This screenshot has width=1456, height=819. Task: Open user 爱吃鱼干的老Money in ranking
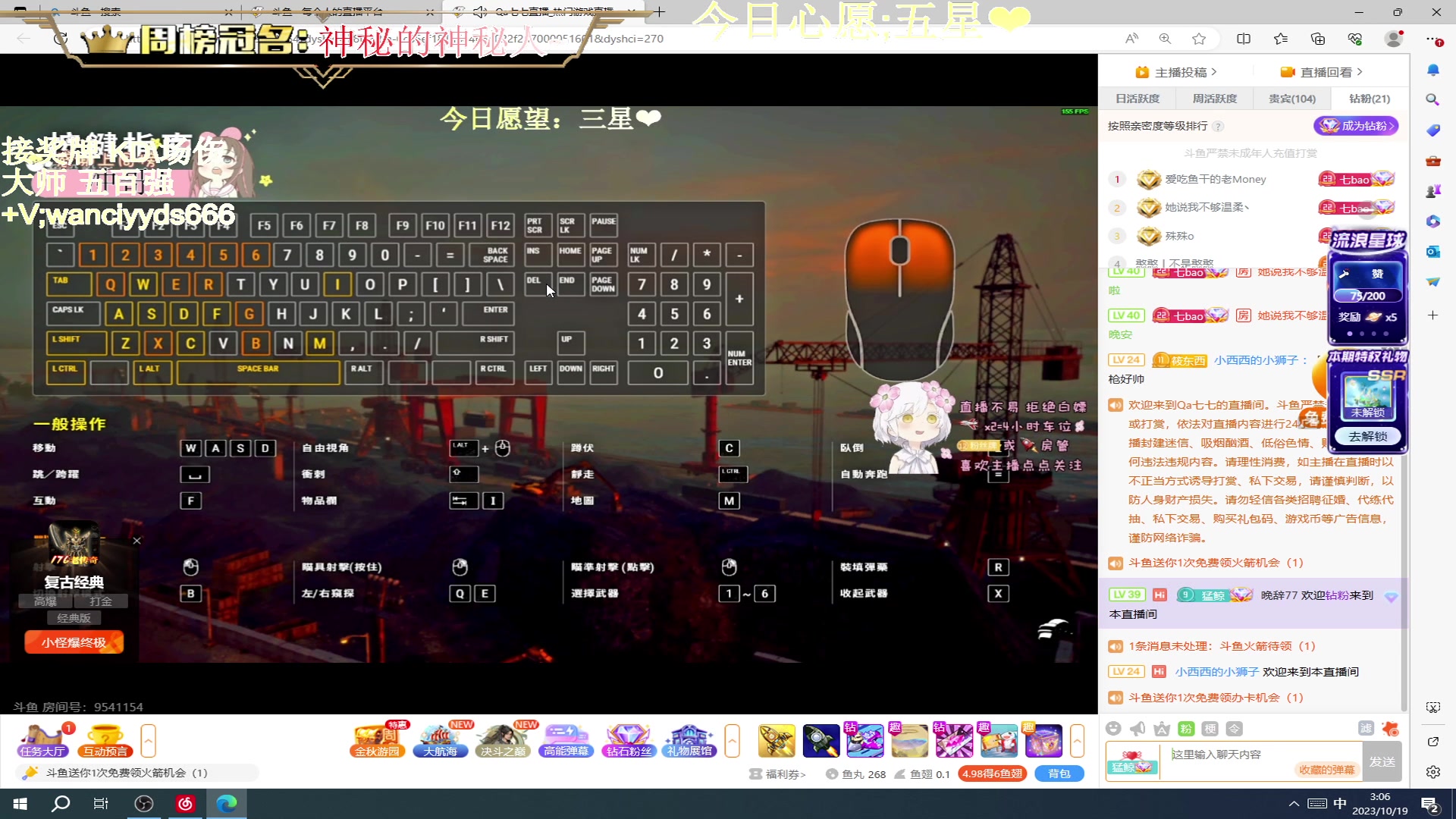(x=1216, y=179)
